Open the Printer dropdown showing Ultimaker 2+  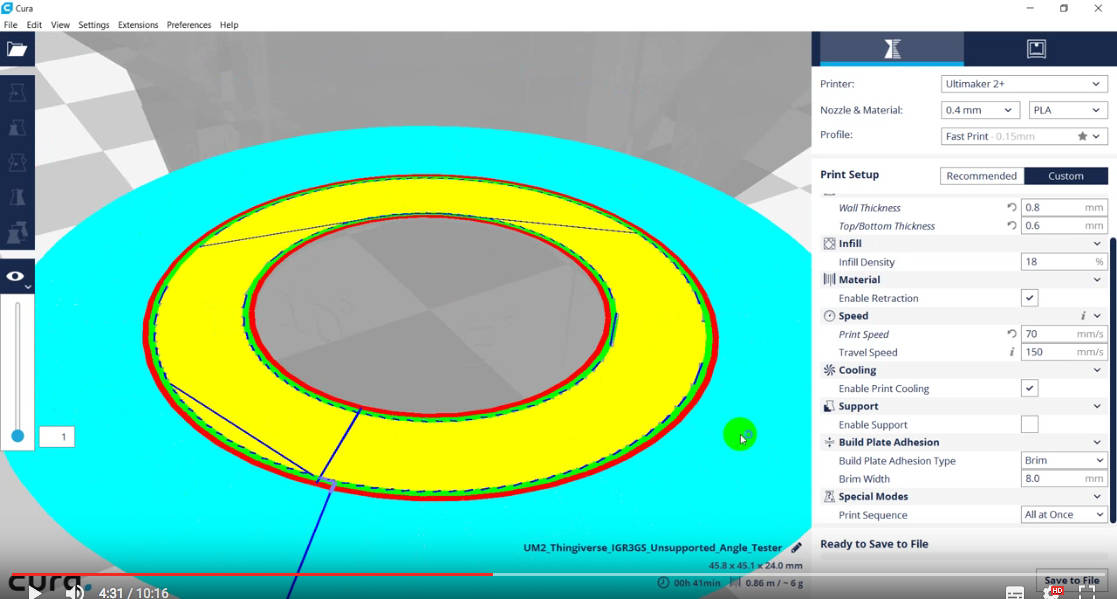[x=1024, y=83]
